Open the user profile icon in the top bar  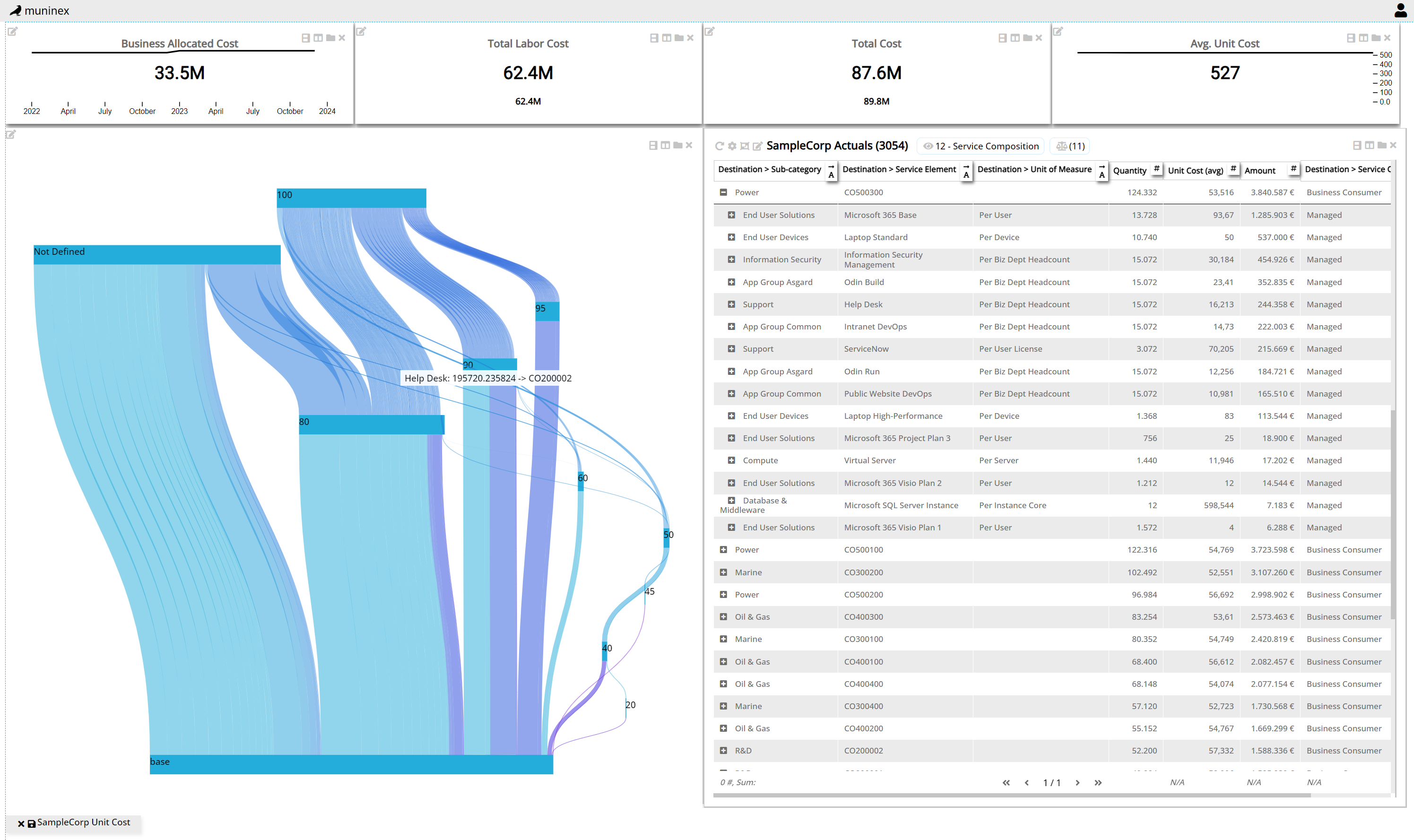tap(1400, 10)
